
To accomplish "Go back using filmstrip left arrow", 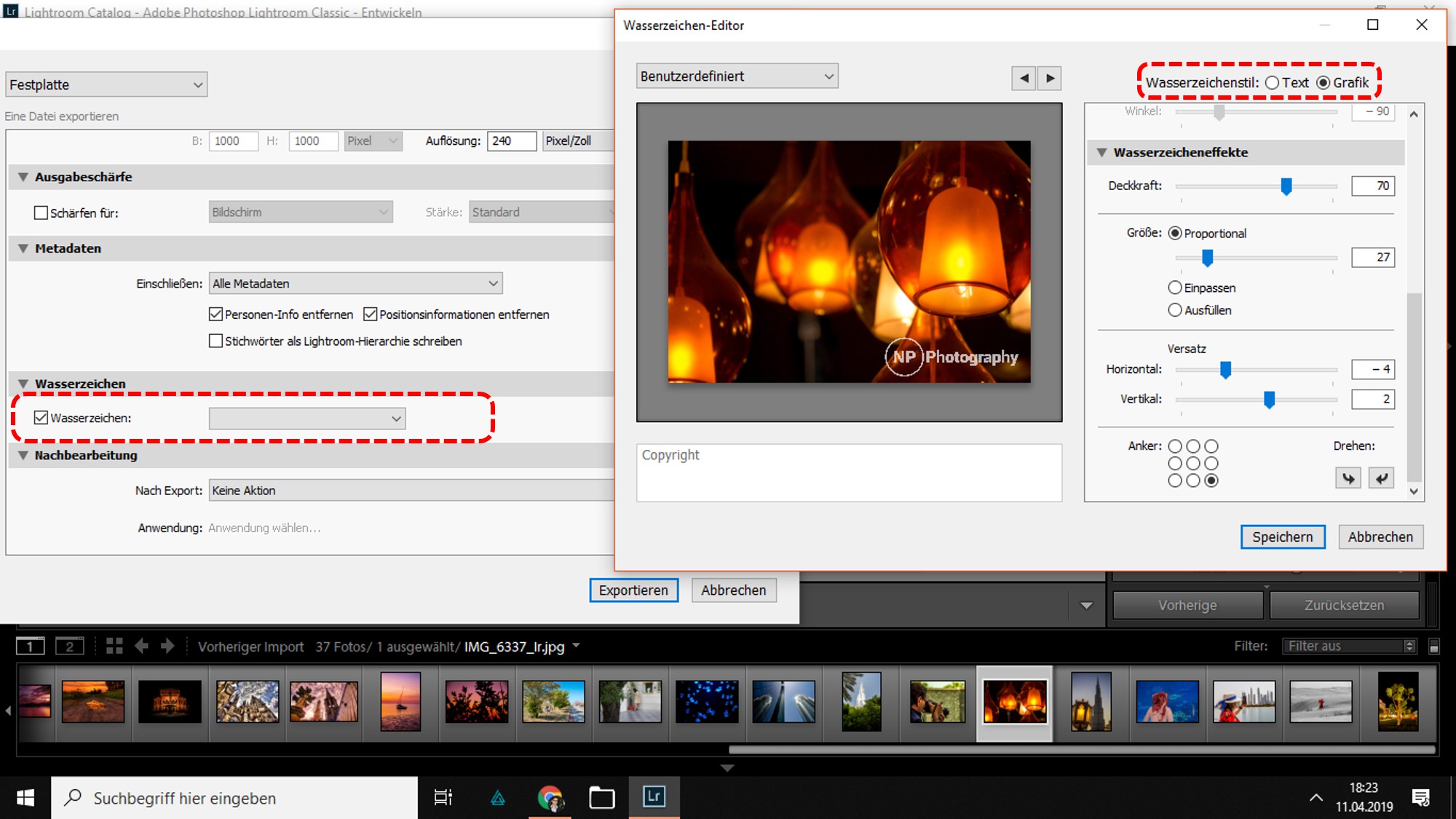I will pyautogui.click(x=141, y=646).
